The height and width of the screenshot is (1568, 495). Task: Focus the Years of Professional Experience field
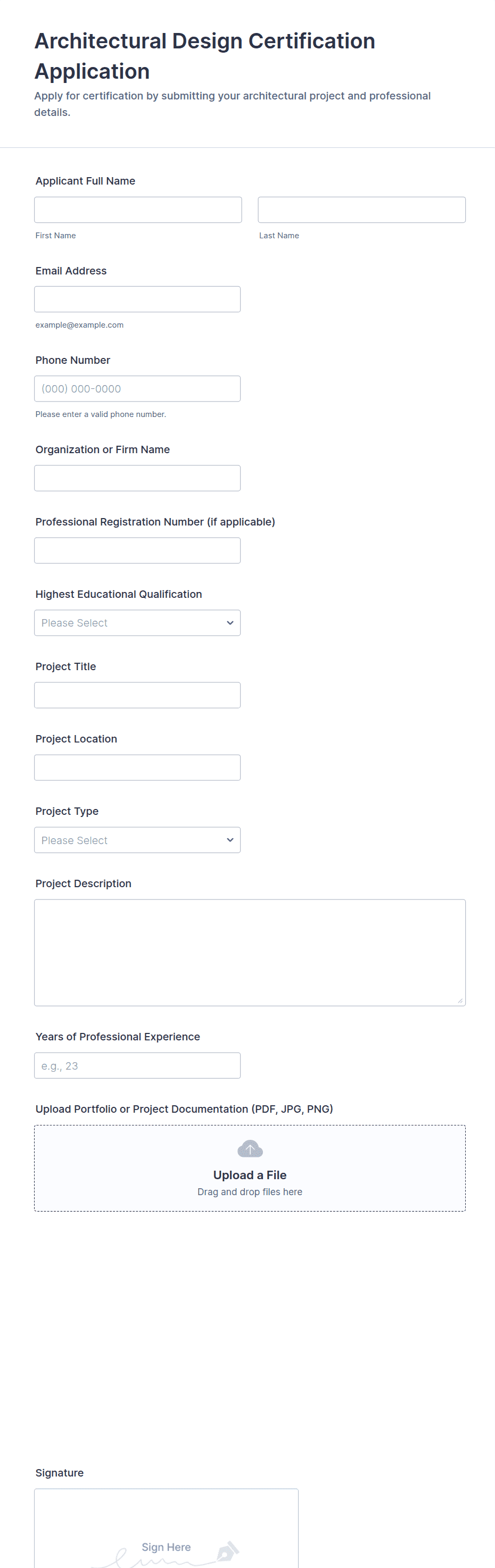[x=137, y=1065]
